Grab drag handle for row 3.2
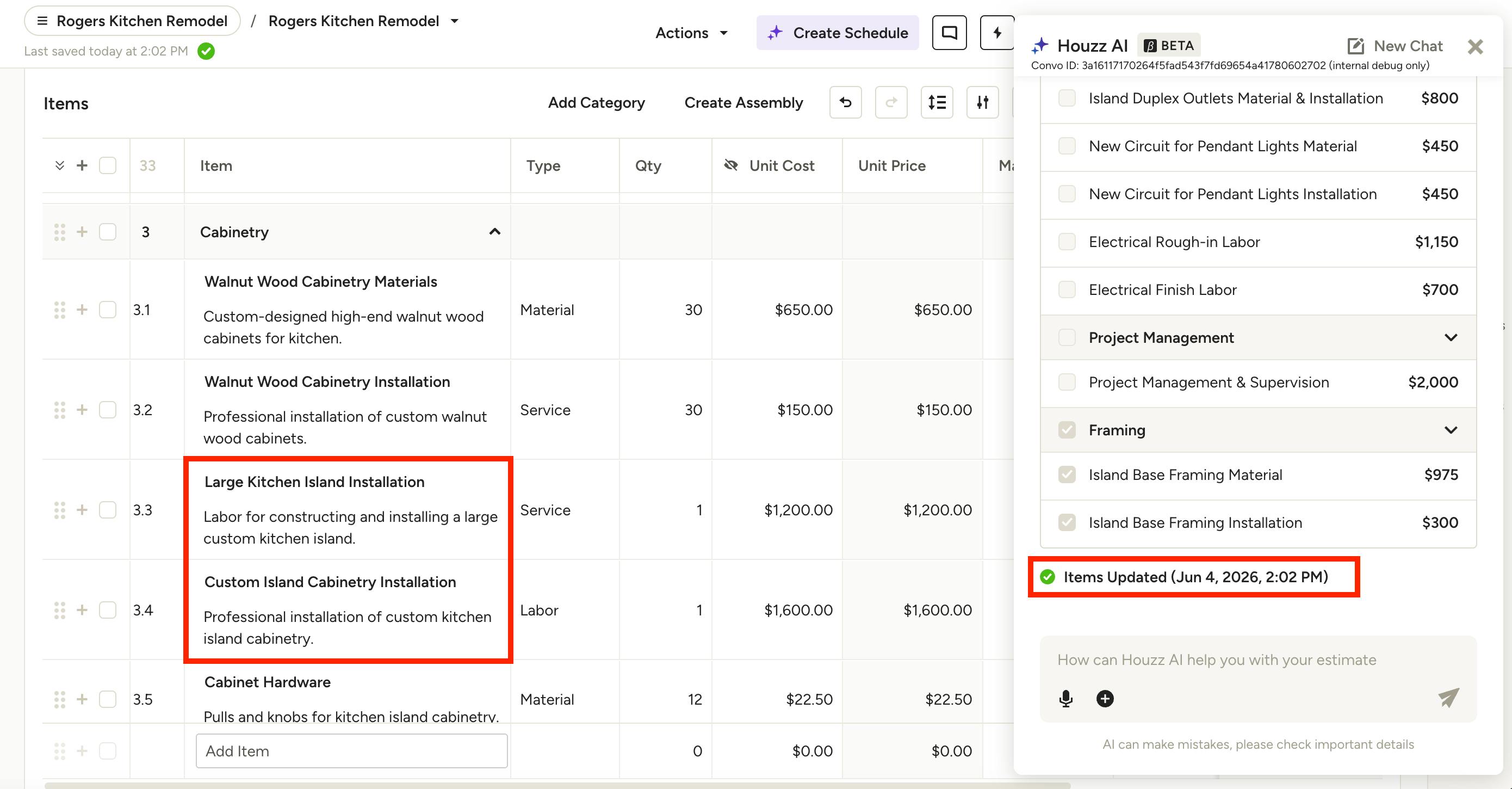This screenshot has height=789, width=1512. [59, 410]
